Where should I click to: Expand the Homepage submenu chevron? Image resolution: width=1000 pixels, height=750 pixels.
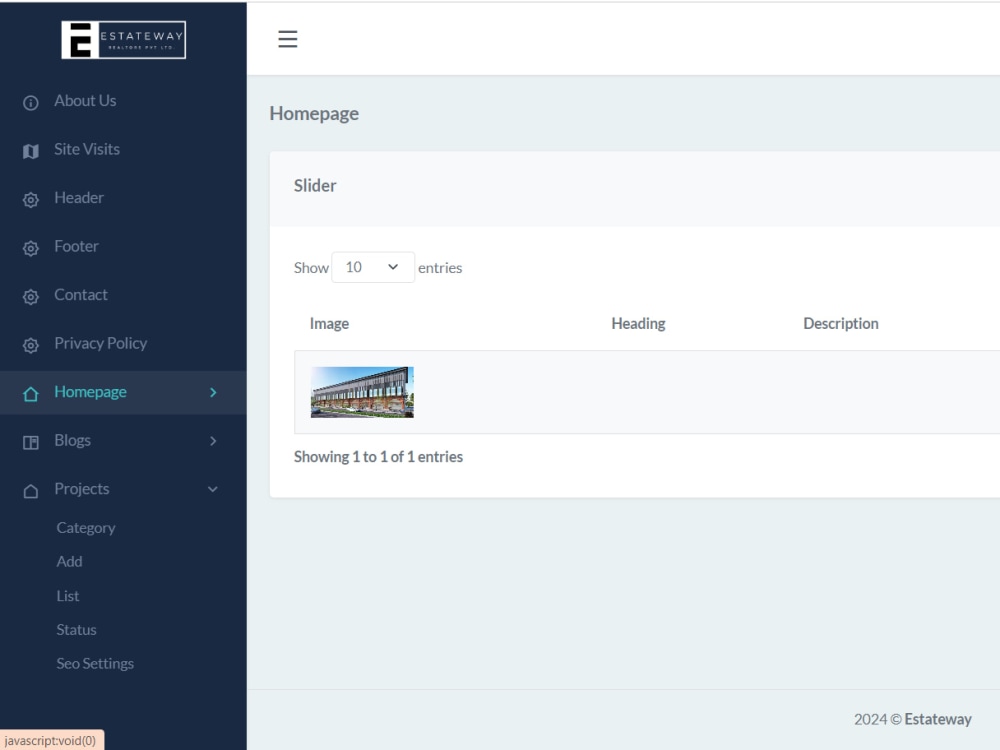pos(213,393)
